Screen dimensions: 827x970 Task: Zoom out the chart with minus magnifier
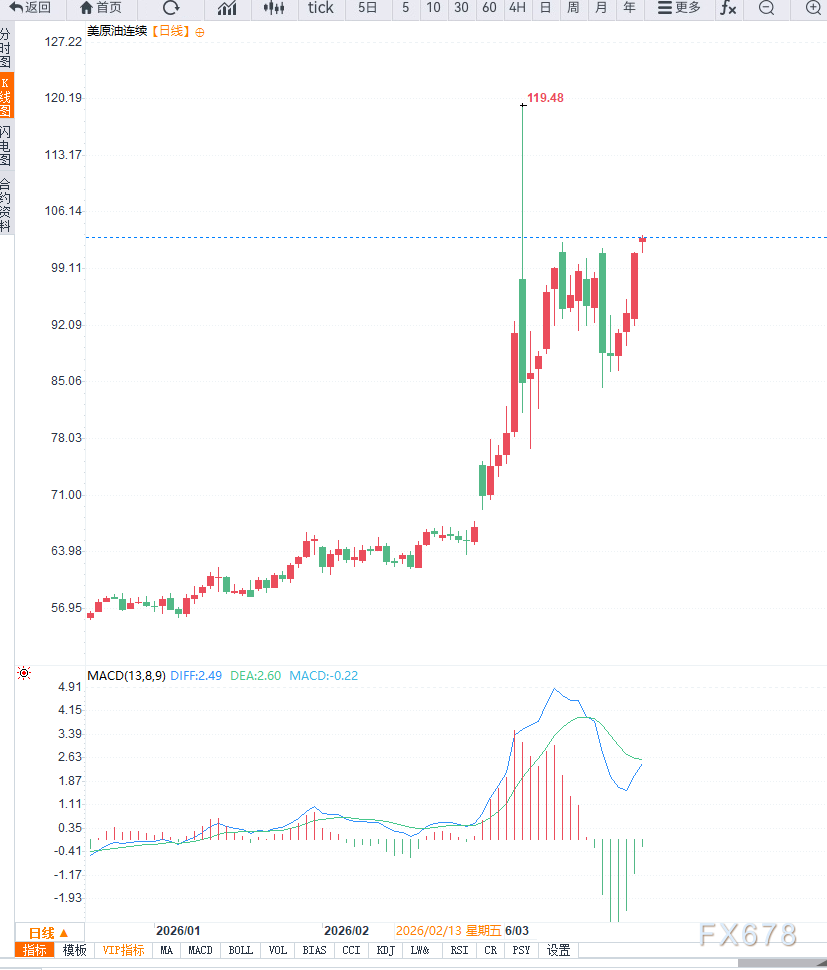pos(766,8)
